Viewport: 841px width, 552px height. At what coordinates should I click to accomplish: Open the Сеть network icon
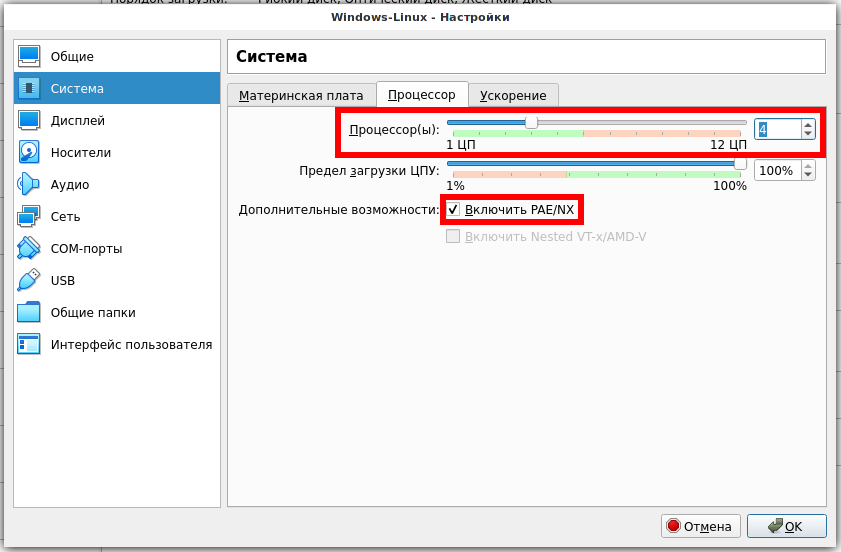(x=29, y=217)
